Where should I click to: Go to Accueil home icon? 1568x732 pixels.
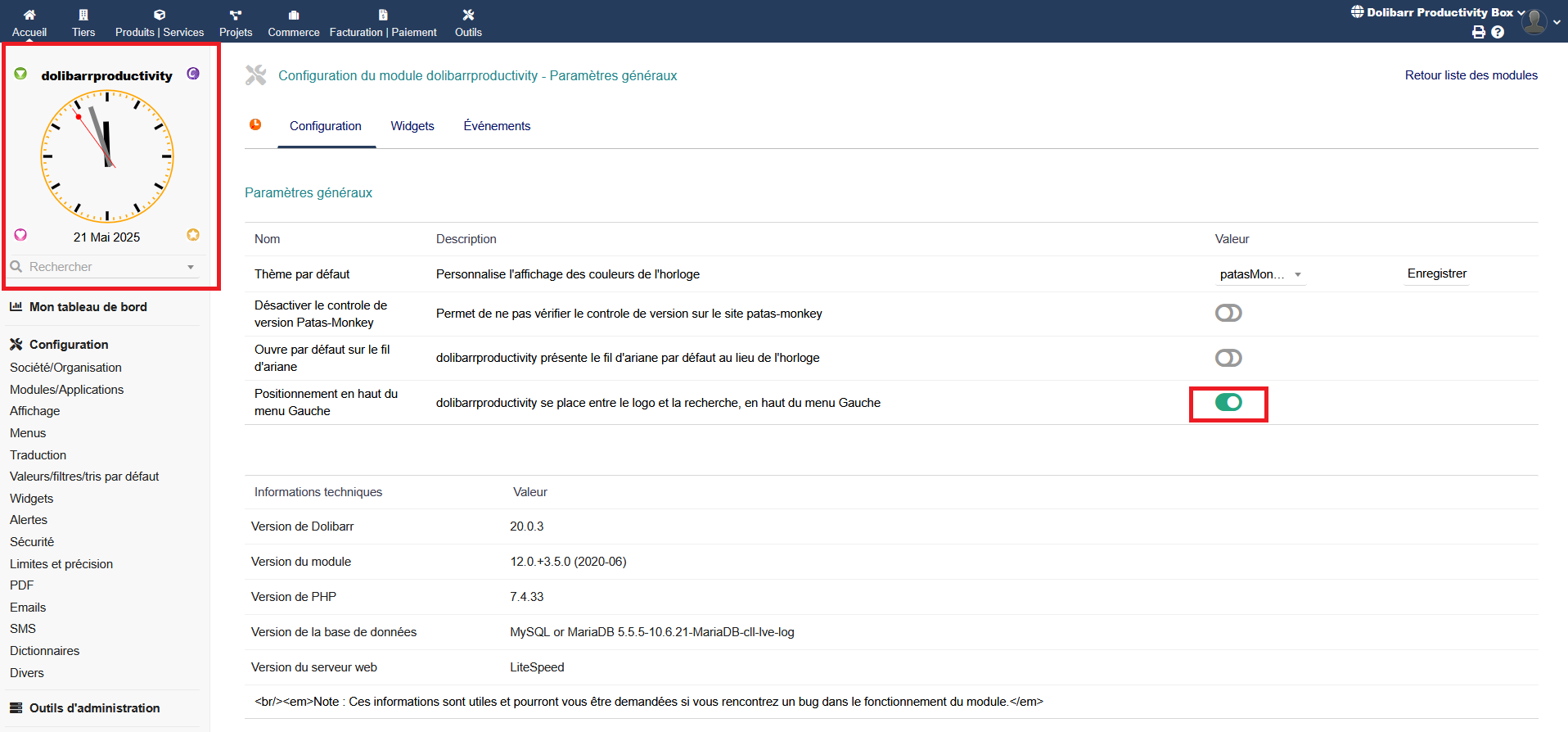point(29,22)
